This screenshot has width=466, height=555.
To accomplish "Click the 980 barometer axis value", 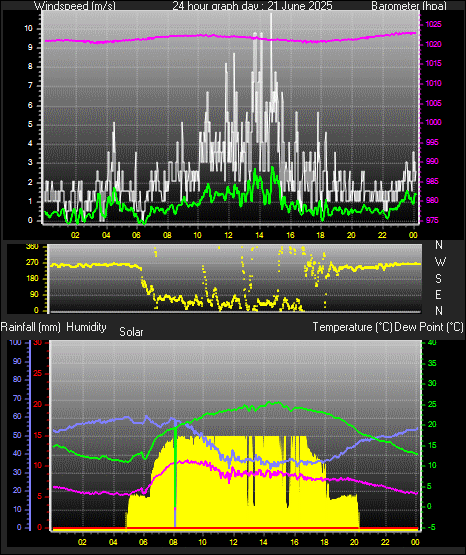I will [x=432, y=200].
